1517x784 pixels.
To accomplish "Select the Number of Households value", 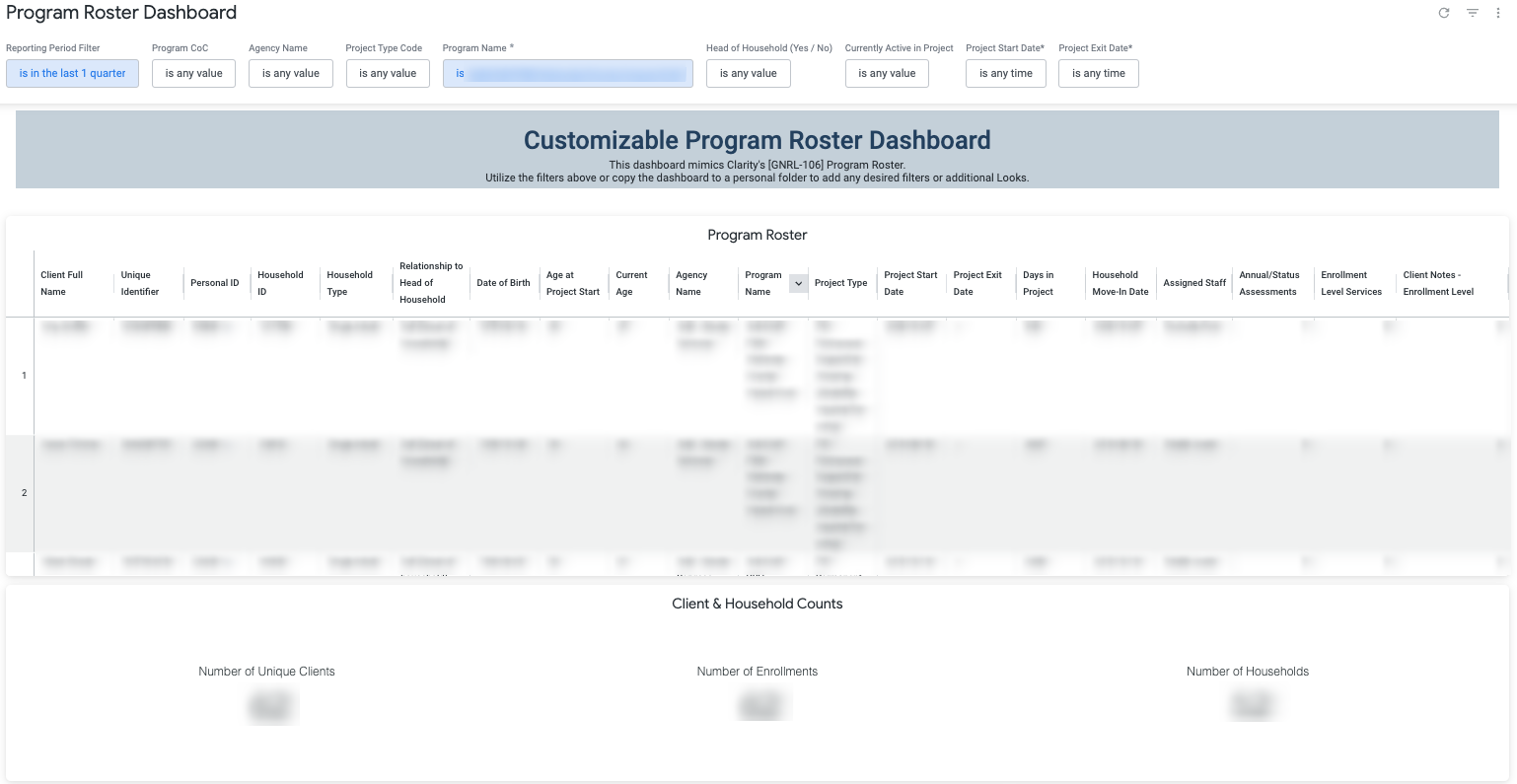I will (1253, 704).
